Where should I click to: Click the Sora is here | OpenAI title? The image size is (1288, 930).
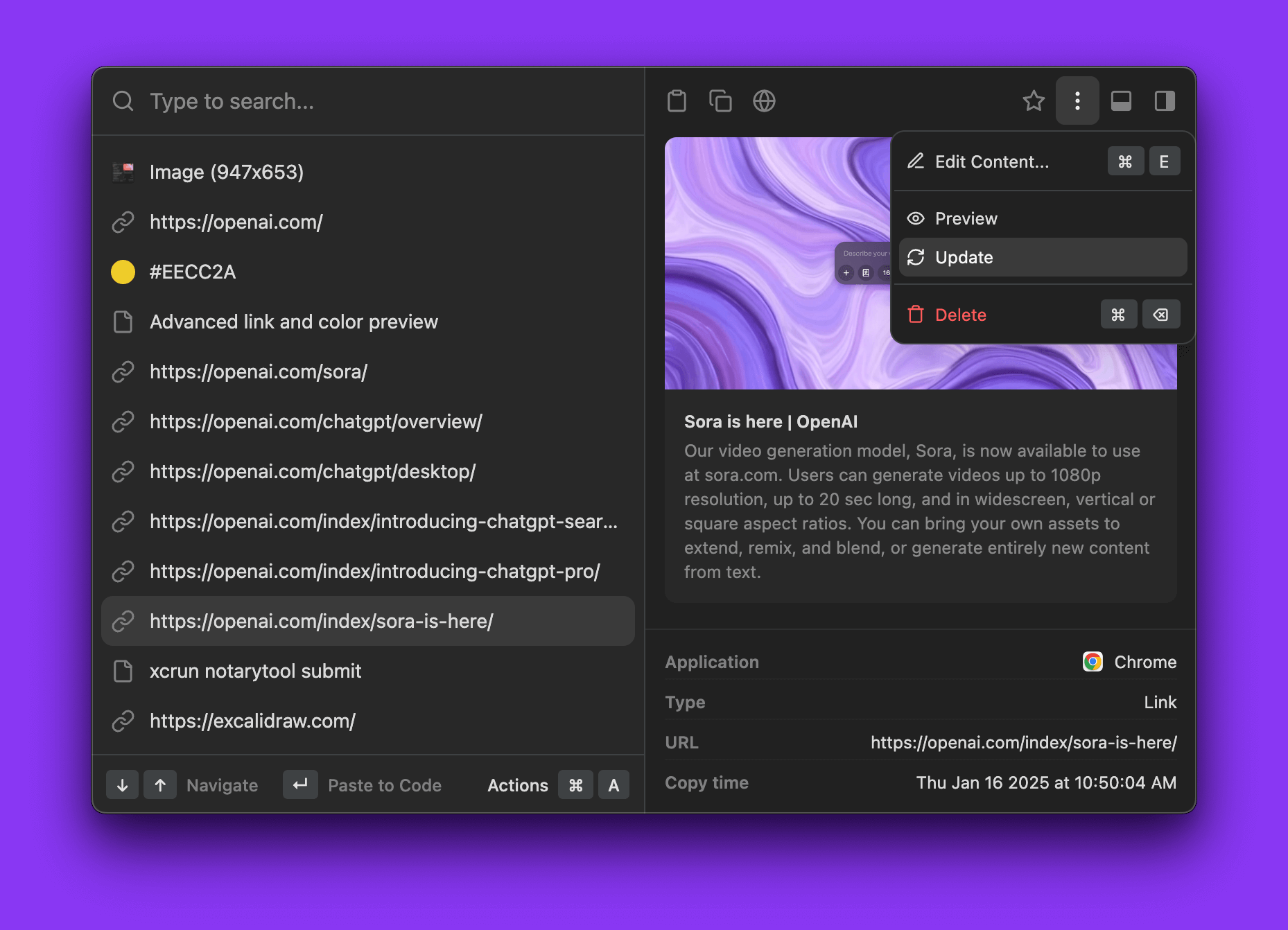click(771, 421)
